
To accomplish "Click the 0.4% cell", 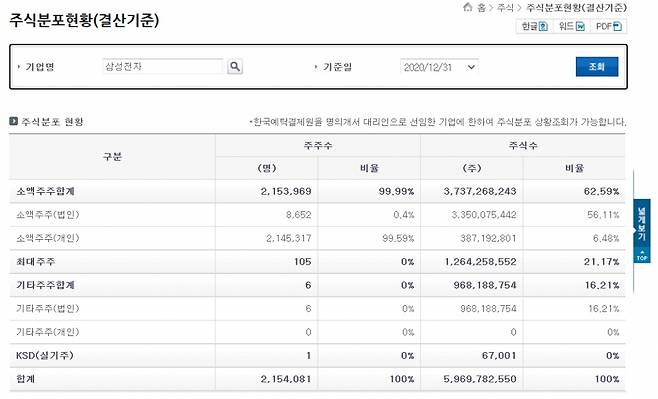I will point(404,215).
